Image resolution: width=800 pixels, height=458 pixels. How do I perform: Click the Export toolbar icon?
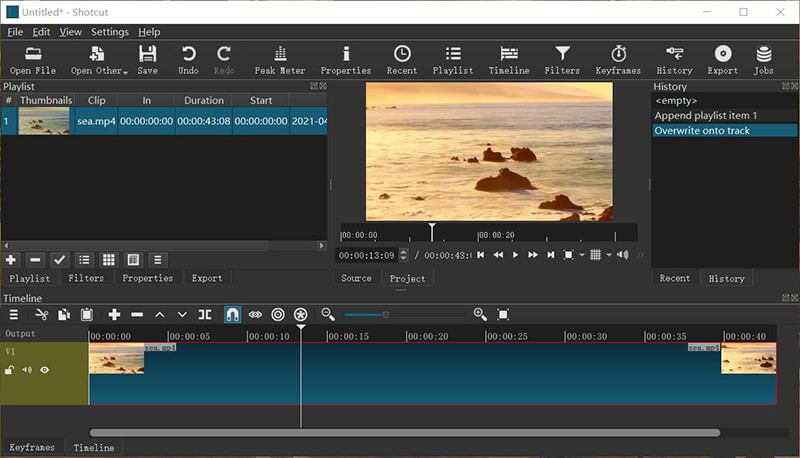tap(722, 60)
